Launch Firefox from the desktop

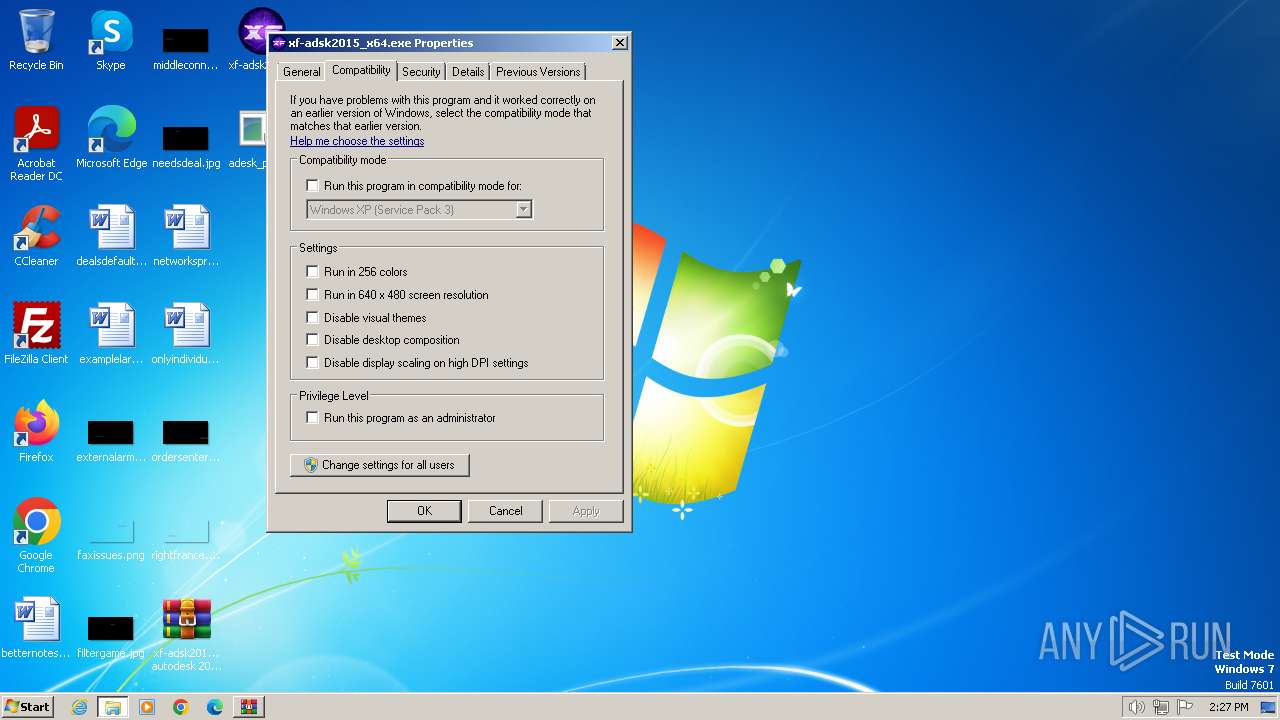tap(36, 432)
